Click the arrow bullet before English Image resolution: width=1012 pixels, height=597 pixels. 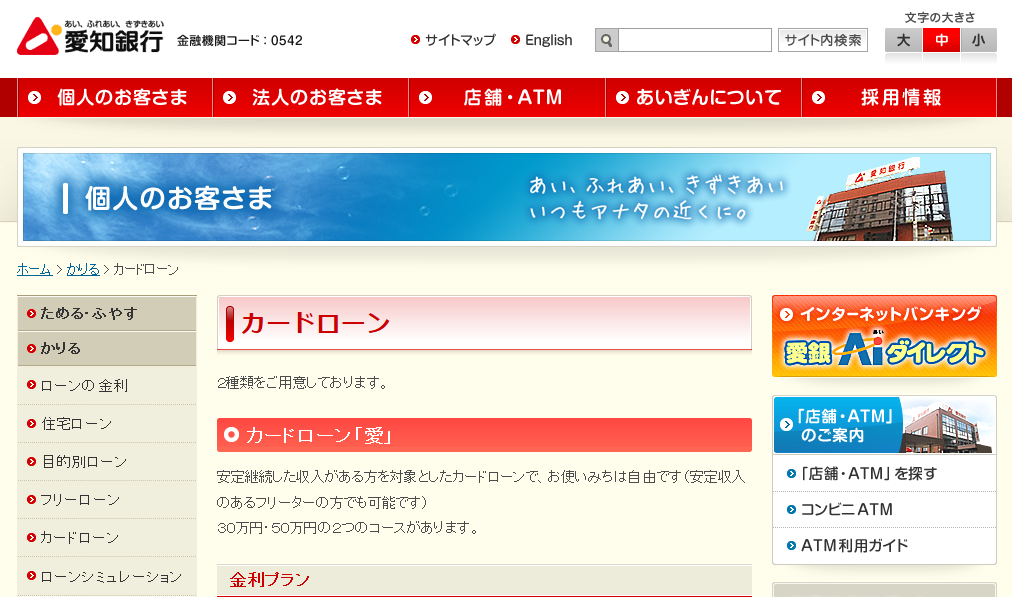(x=515, y=40)
